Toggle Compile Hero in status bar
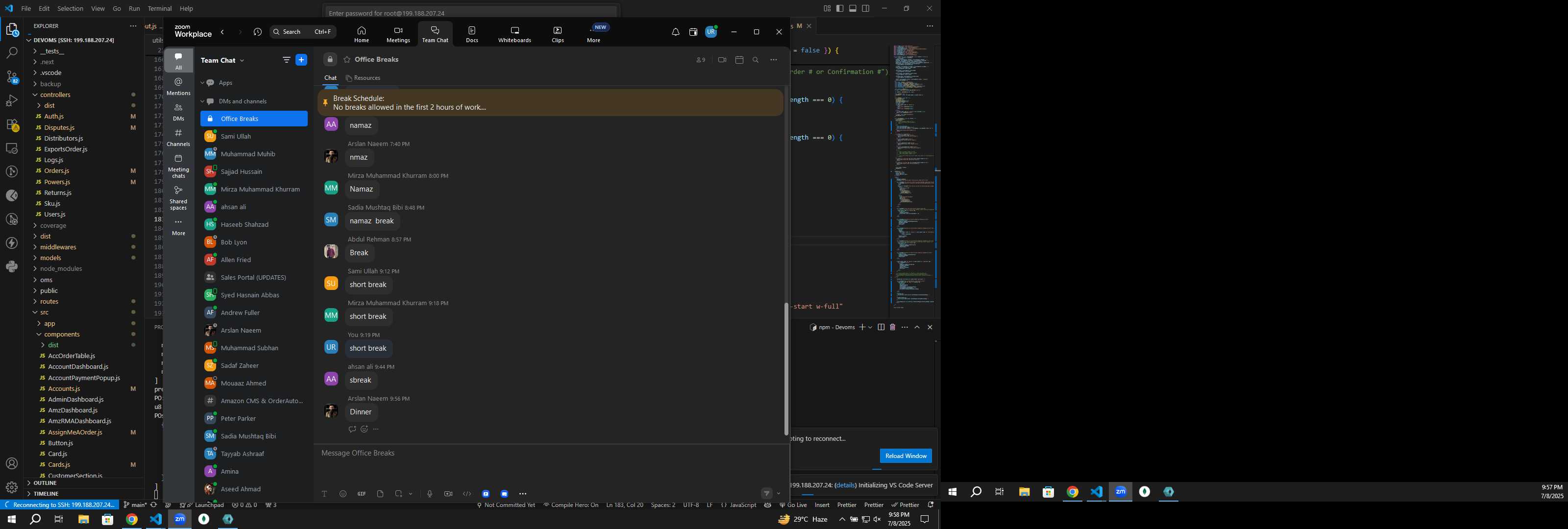 point(571,505)
